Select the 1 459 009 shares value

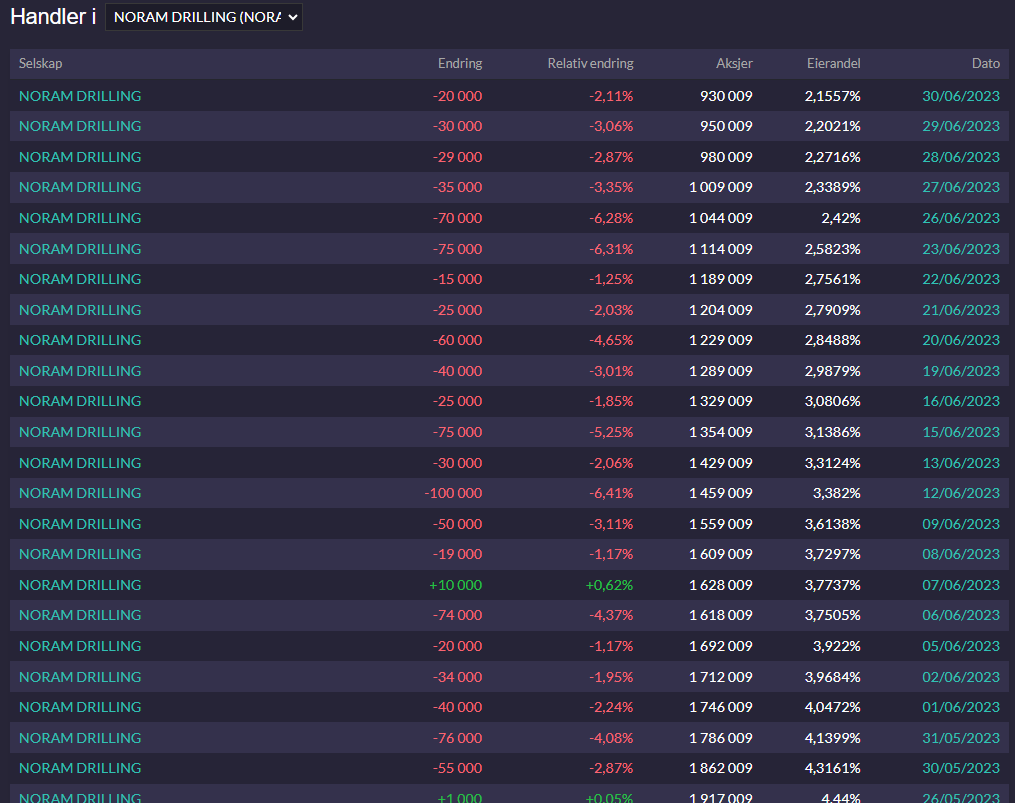(x=720, y=493)
